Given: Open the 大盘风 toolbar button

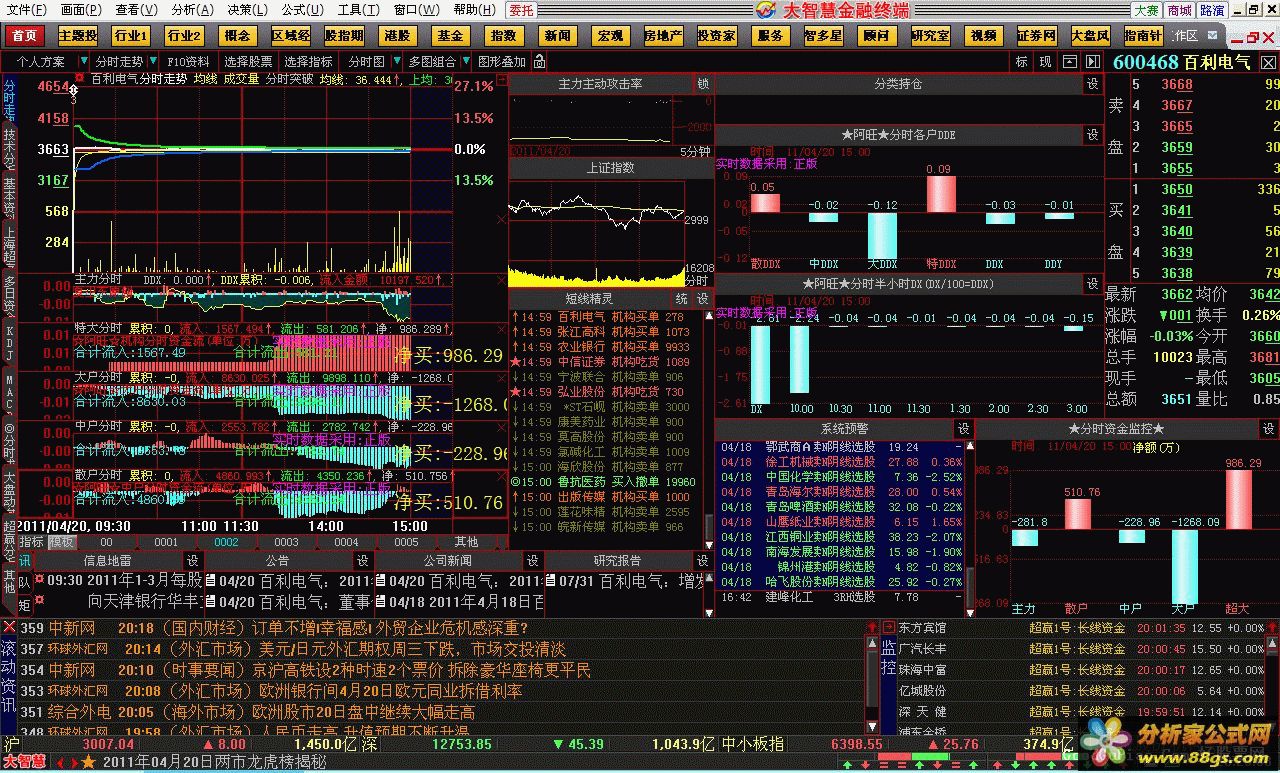Looking at the screenshot, I should point(1090,36).
